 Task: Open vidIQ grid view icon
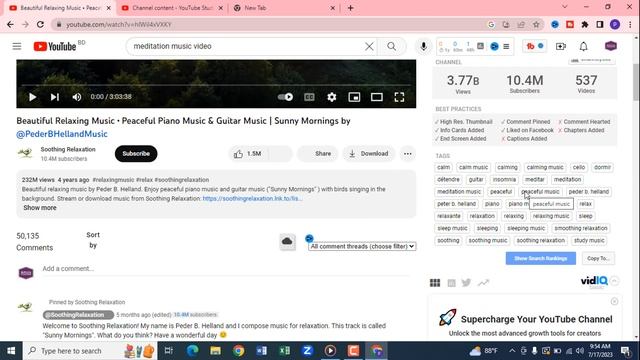pos(435,282)
